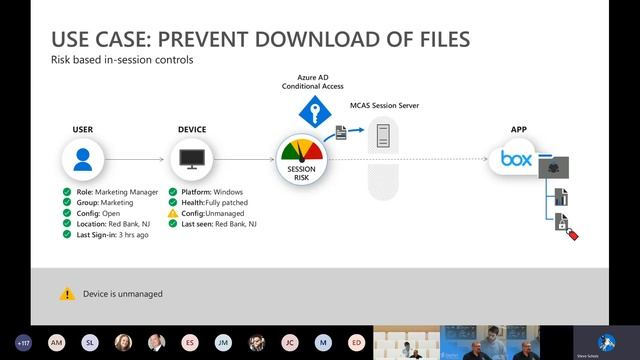Click the green check next to Config: Open
This screenshot has height=360, width=640.
(67, 213)
